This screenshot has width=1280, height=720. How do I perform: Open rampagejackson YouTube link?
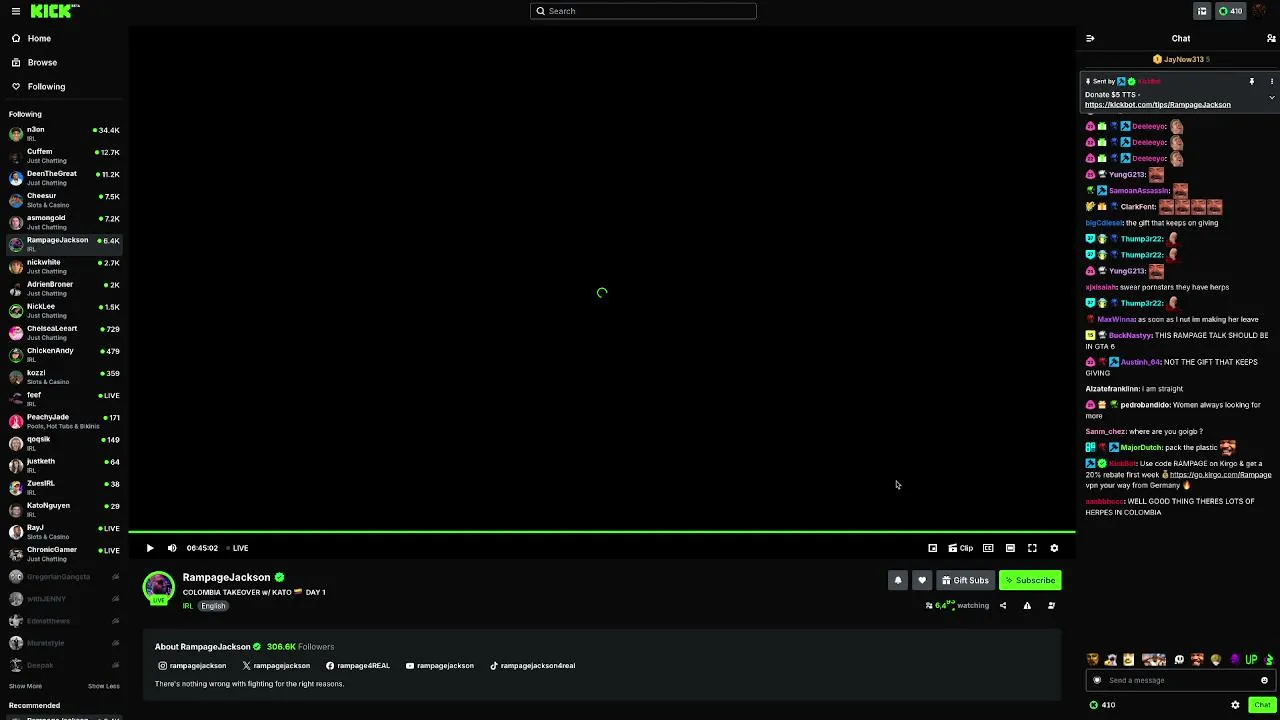440,665
